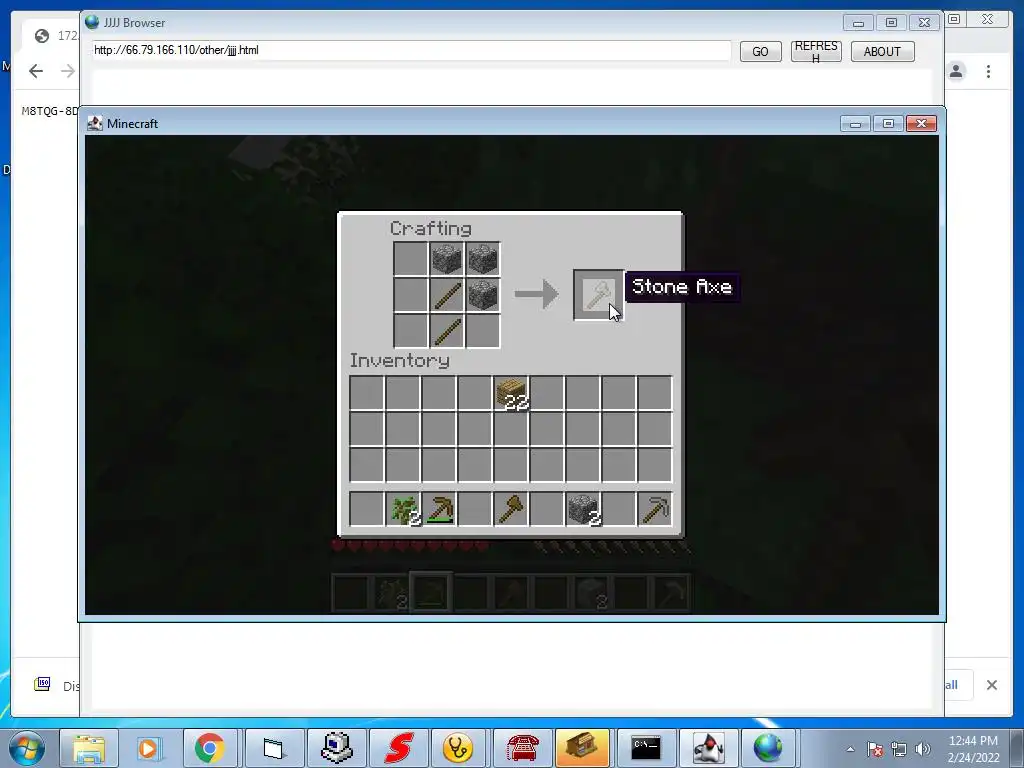Click the JJJJ Browser URL address field

click(411, 50)
